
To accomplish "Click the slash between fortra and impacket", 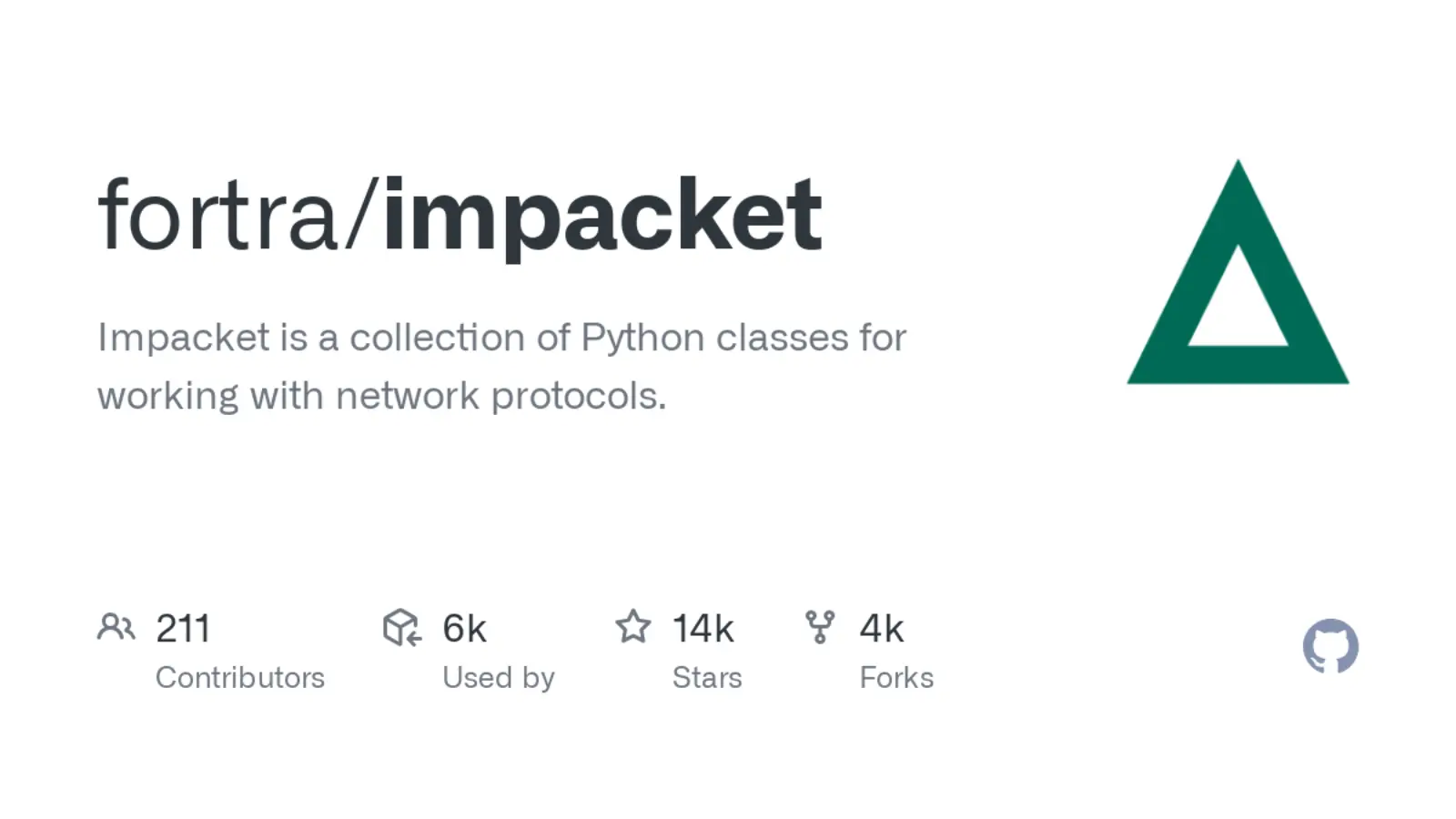I will tap(361, 217).
